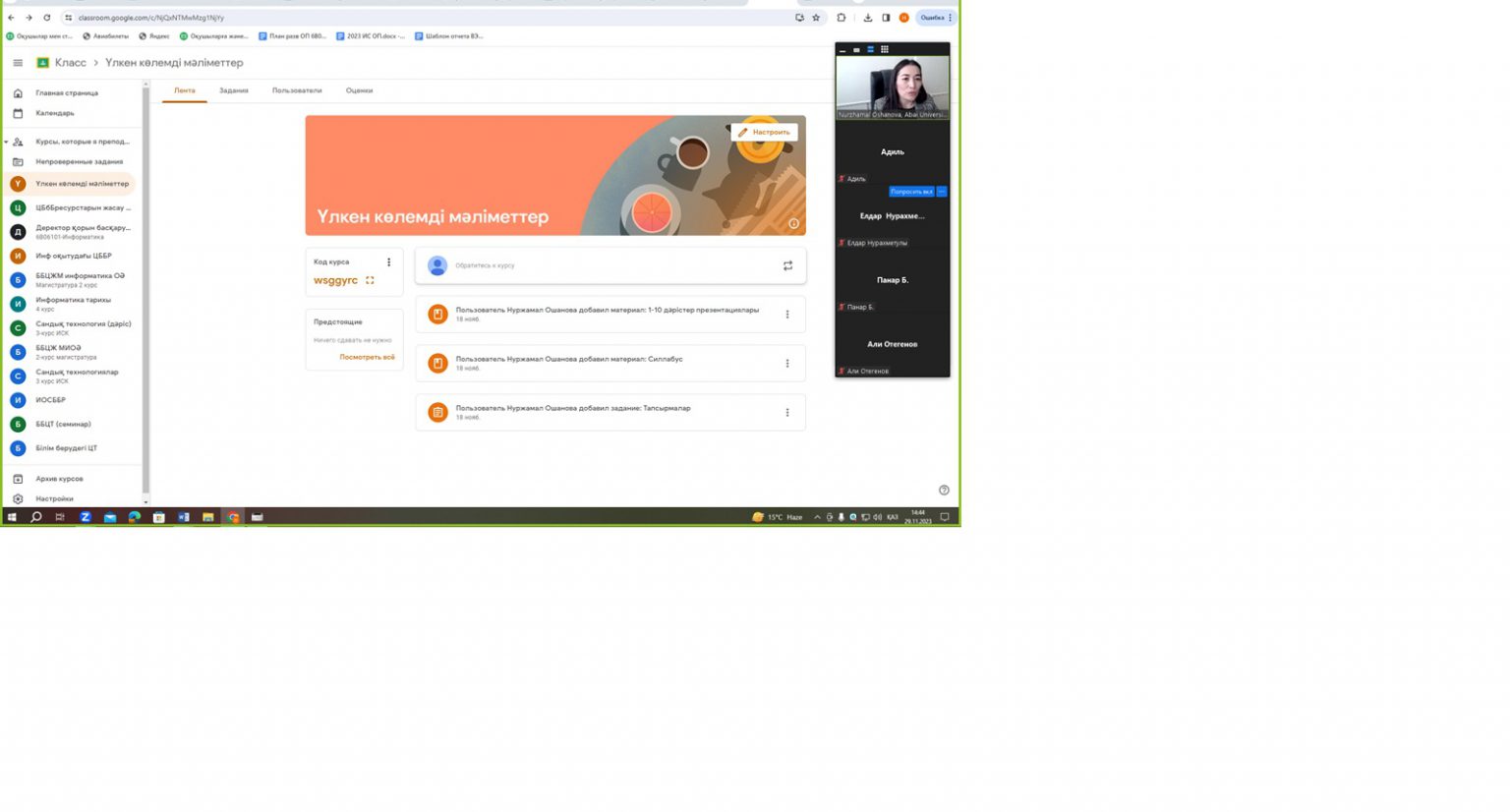Open Архив курсов in the sidebar
This screenshot has width=1510, height=812.
(x=59, y=479)
